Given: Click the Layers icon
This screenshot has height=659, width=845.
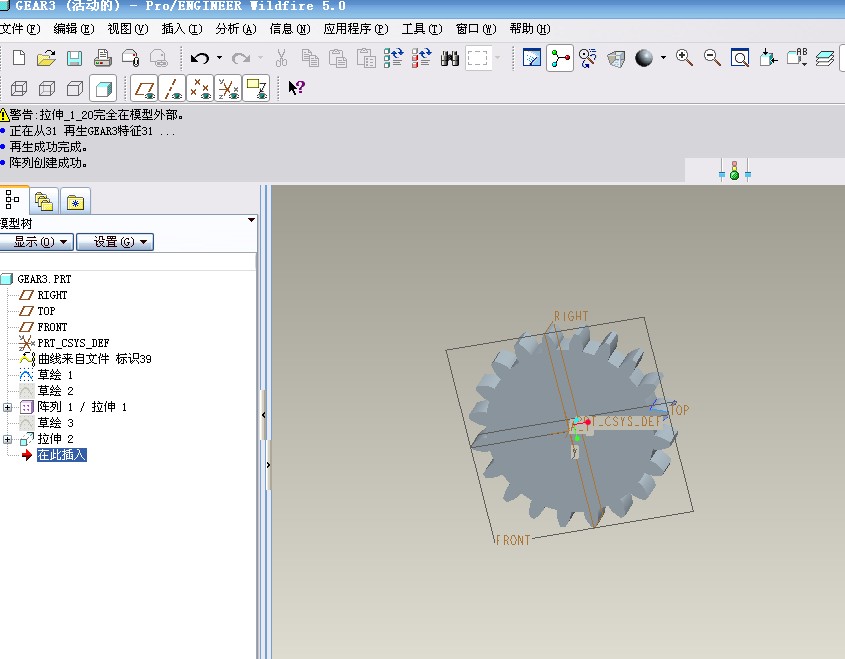Looking at the screenshot, I should click(x=825, y=58).
